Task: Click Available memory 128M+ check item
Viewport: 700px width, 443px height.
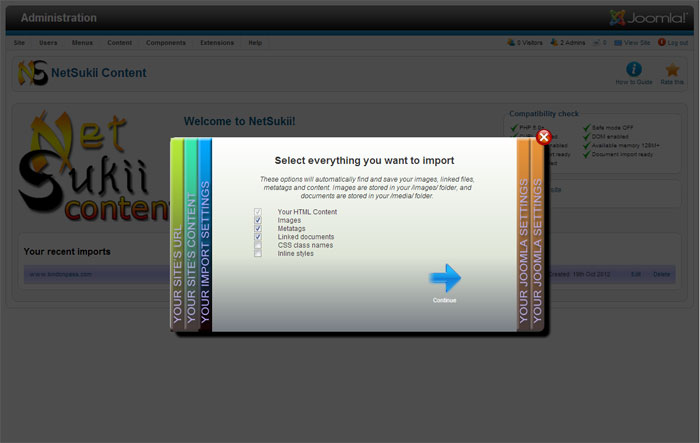Action: coord(621,146)
